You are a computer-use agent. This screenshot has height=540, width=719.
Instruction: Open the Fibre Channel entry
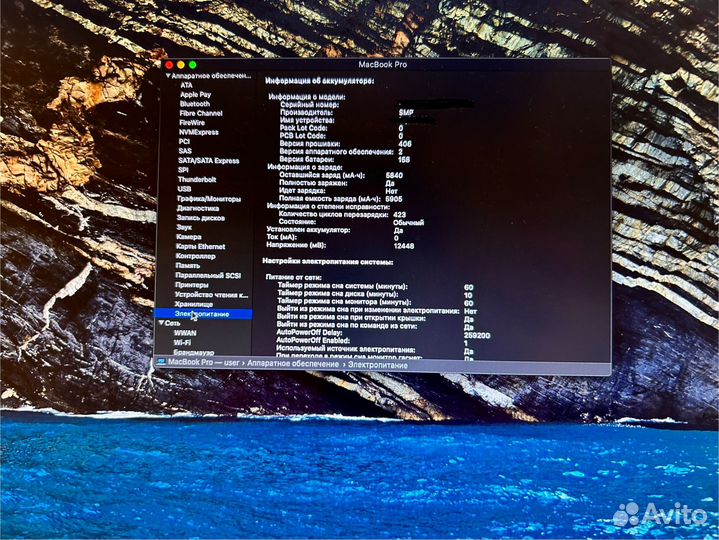[x=201, y=113]
